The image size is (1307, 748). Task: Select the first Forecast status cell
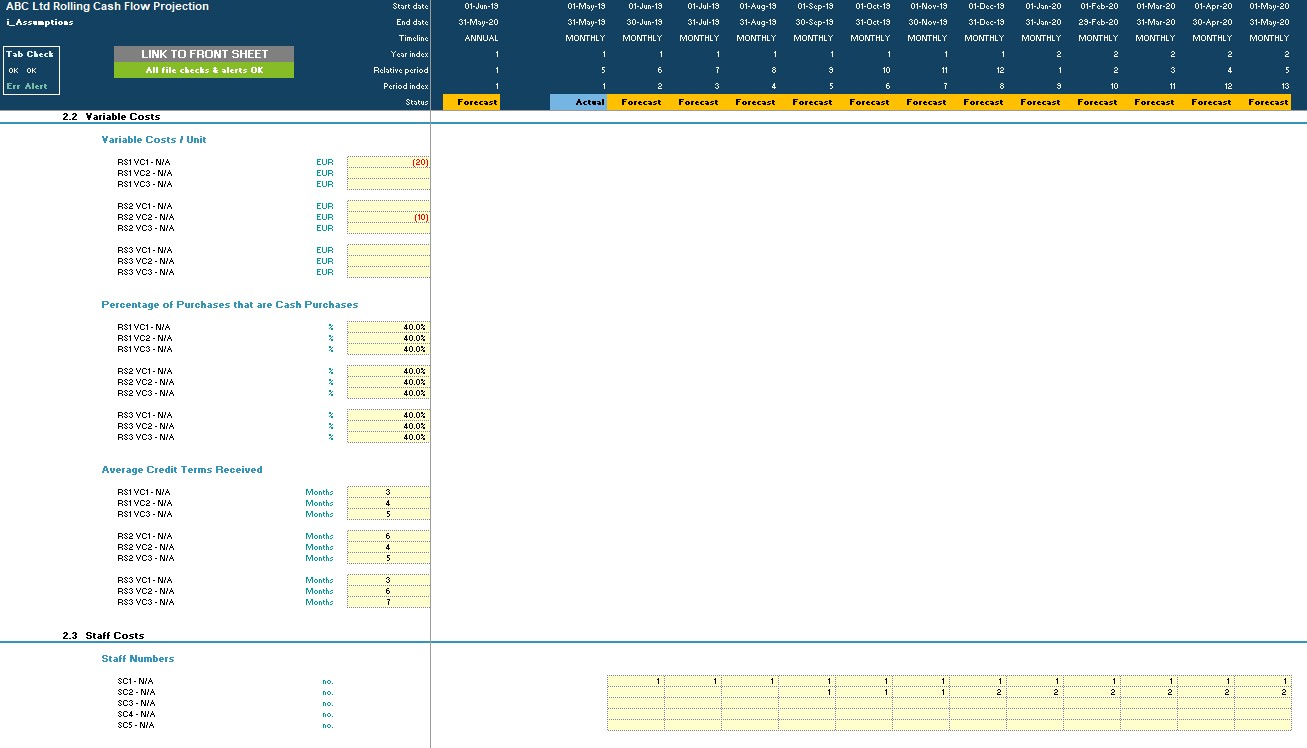[471, 101]
